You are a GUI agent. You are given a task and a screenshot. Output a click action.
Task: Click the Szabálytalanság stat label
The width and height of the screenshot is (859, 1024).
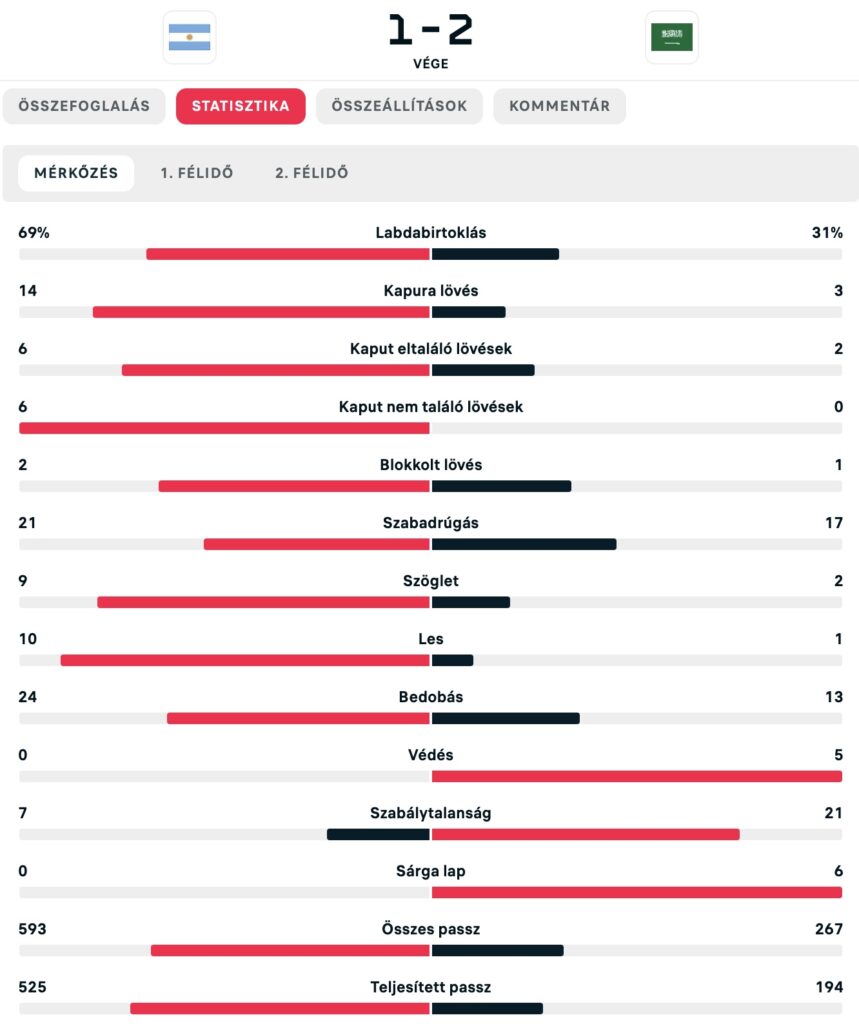[431, 813]
